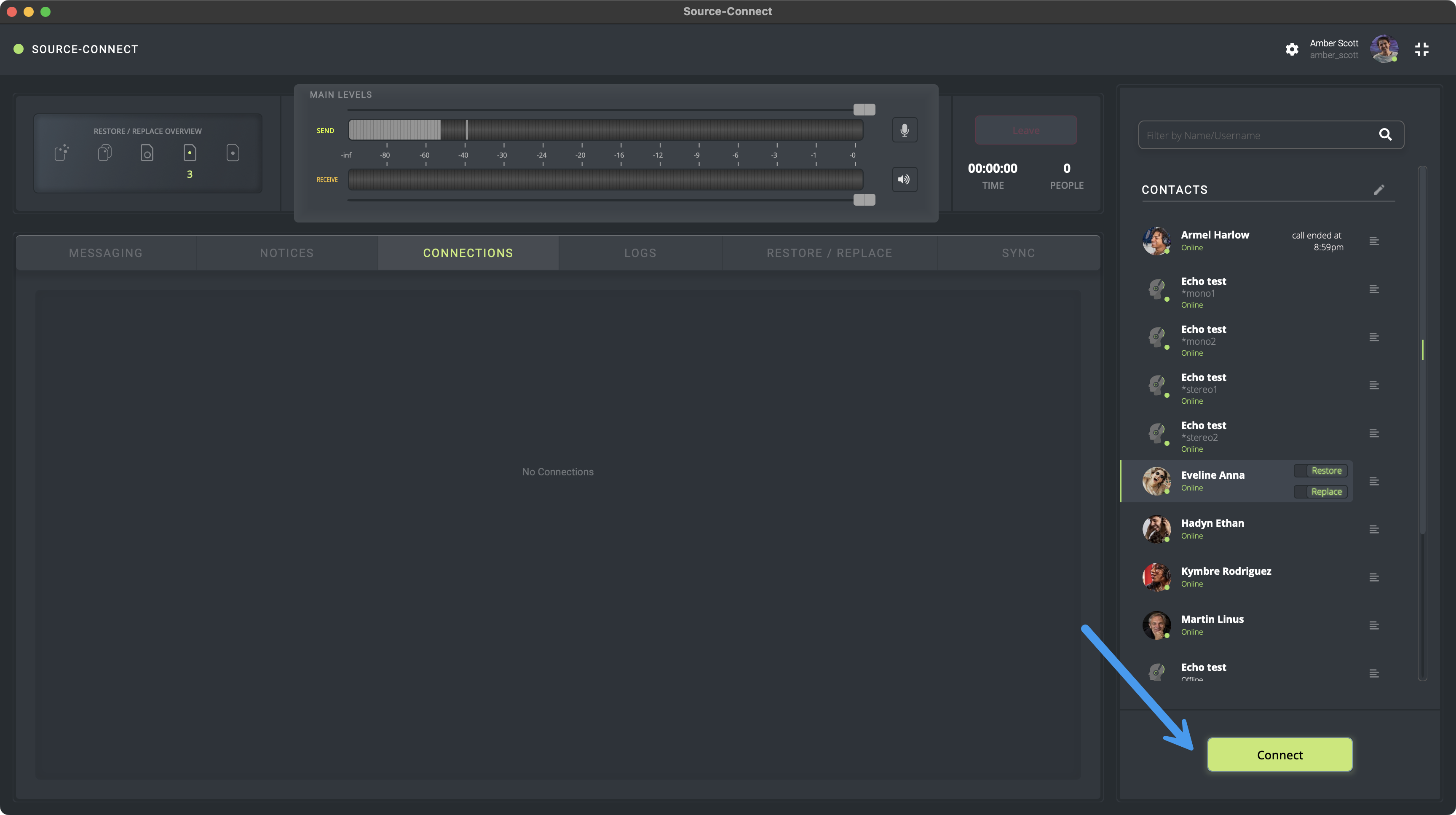Click the speaker icon for RECEIVE
This screenshot has width=1456, height=815.
(x=905, y=180)
